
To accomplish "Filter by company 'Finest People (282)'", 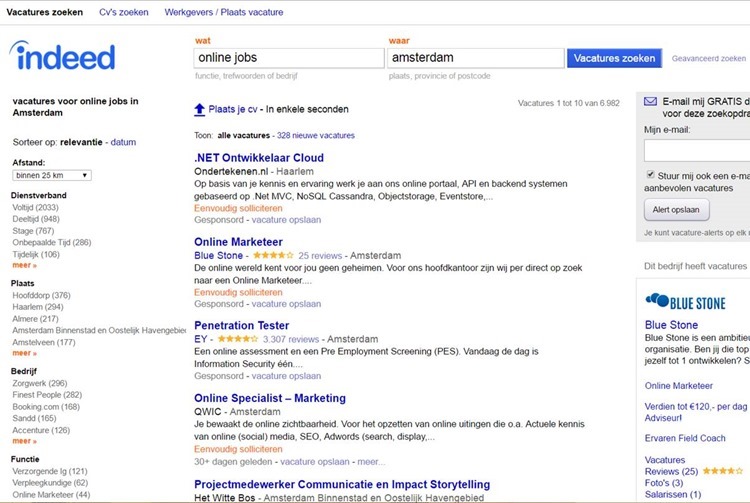I will (47, 395).
